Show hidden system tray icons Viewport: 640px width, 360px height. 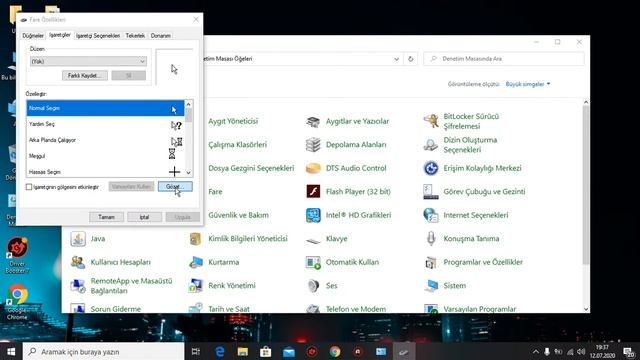coord(536,351)
